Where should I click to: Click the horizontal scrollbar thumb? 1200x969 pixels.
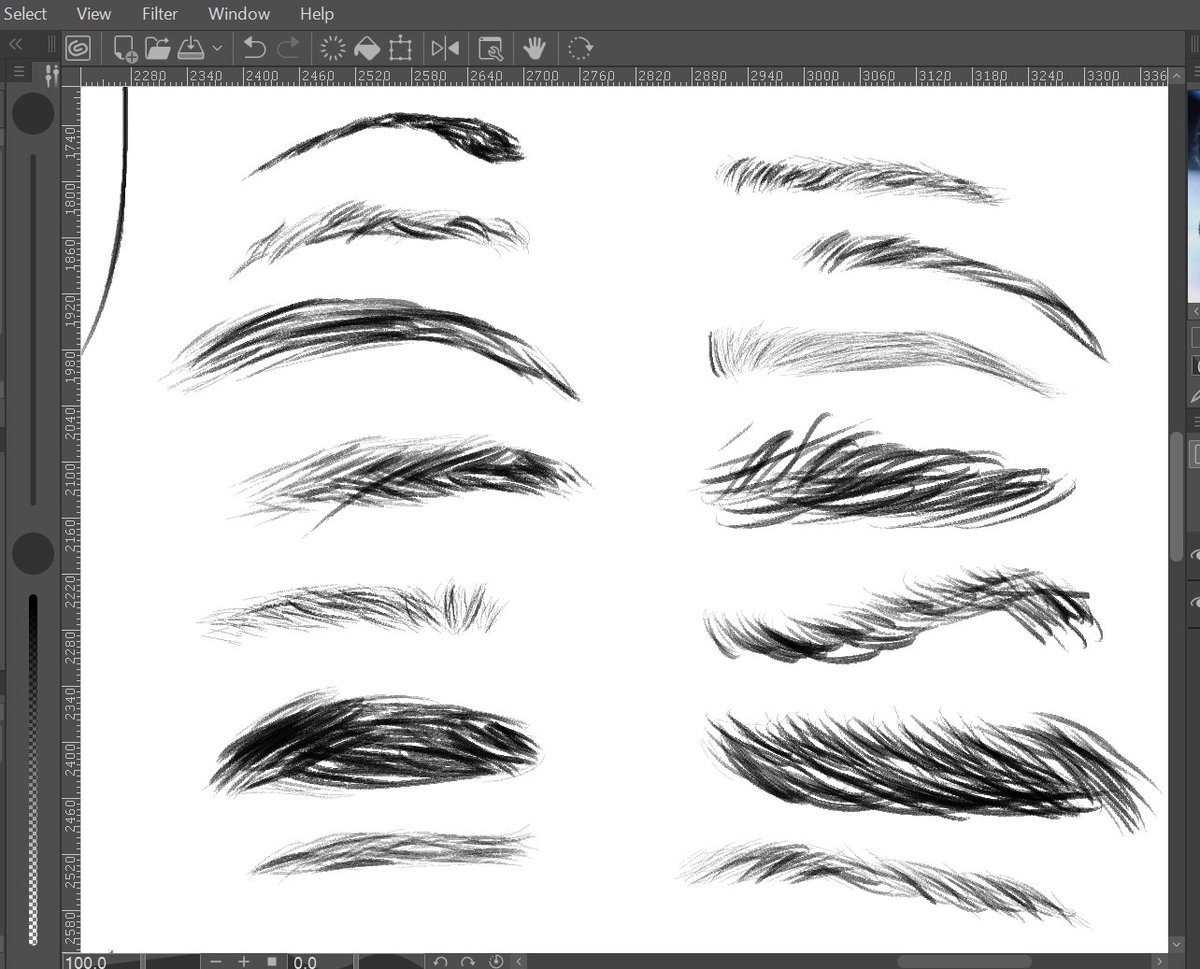coord(965,961)
